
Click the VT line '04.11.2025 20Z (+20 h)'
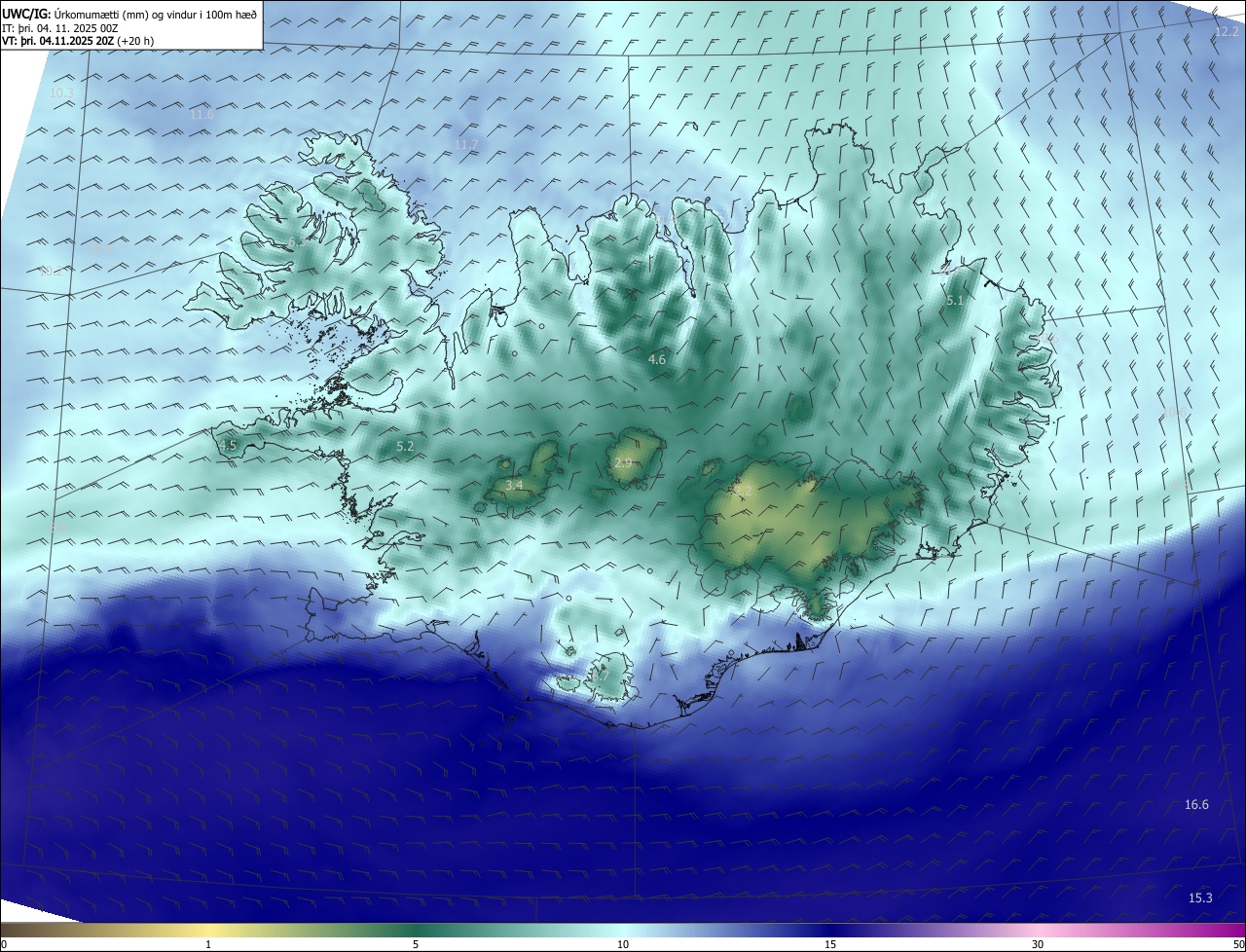point(96,41)
